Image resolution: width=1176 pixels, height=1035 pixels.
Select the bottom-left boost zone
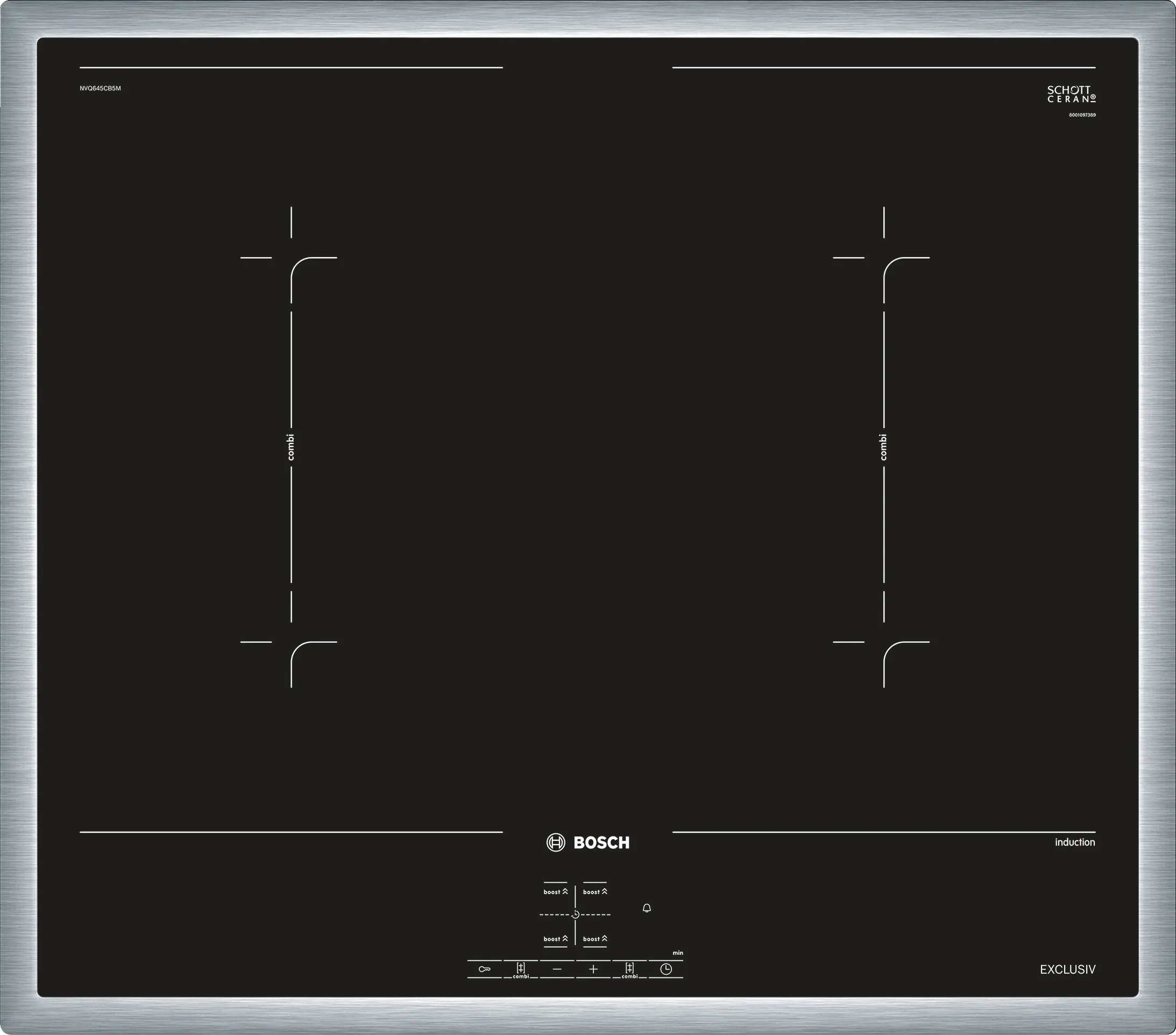click(555, 939)
